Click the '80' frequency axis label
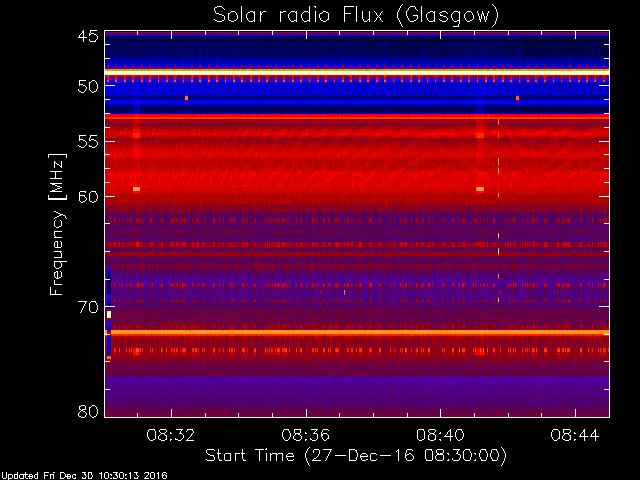Viewport: 640px width, 480px height. [x=88, y=411]
